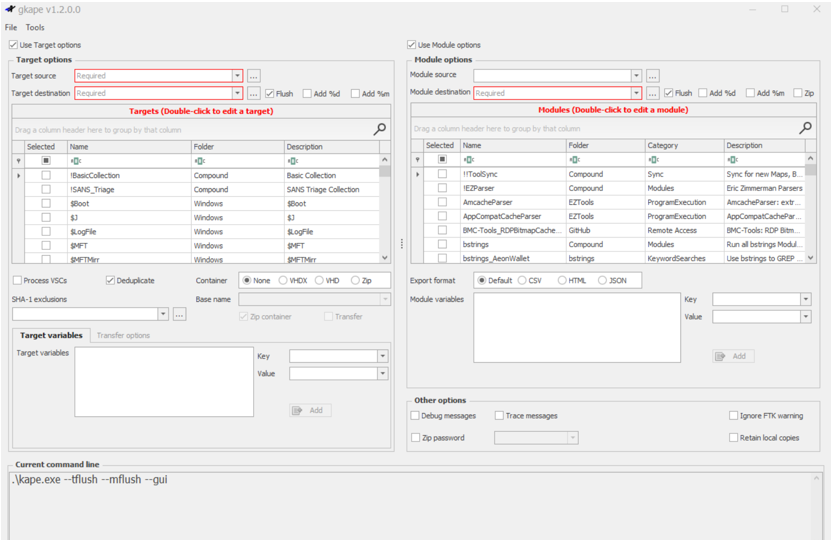Select HTML export format
The width and height of the screenshot is (831, 547).
pos(562,280)
